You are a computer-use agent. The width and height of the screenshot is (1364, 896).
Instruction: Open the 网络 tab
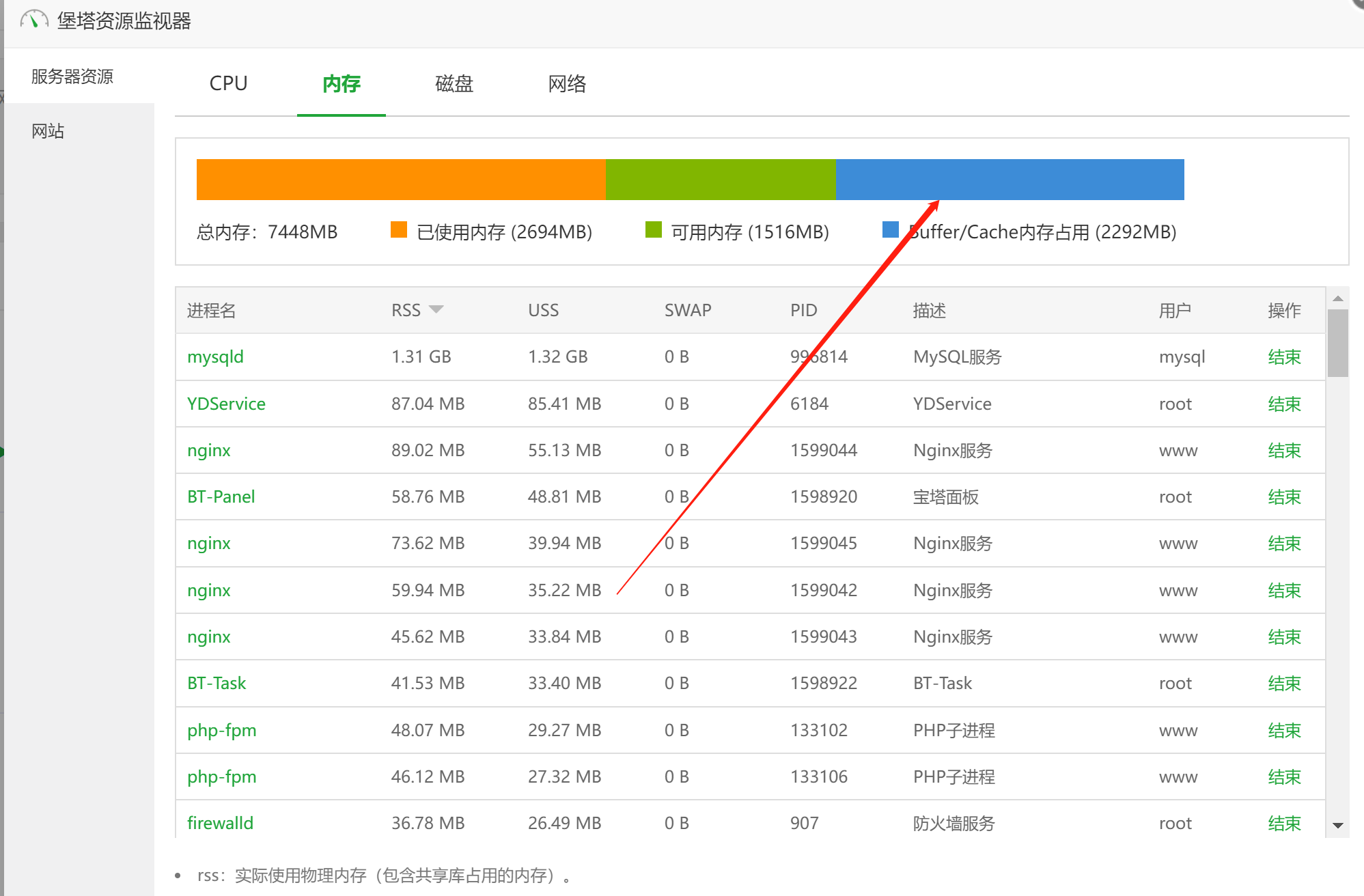pos(567,83)
